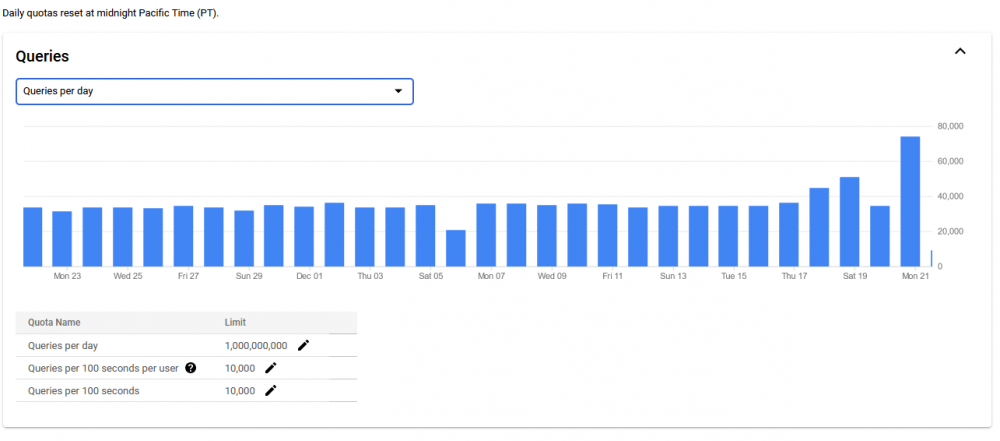Click the Limit column header

(235, 323)
